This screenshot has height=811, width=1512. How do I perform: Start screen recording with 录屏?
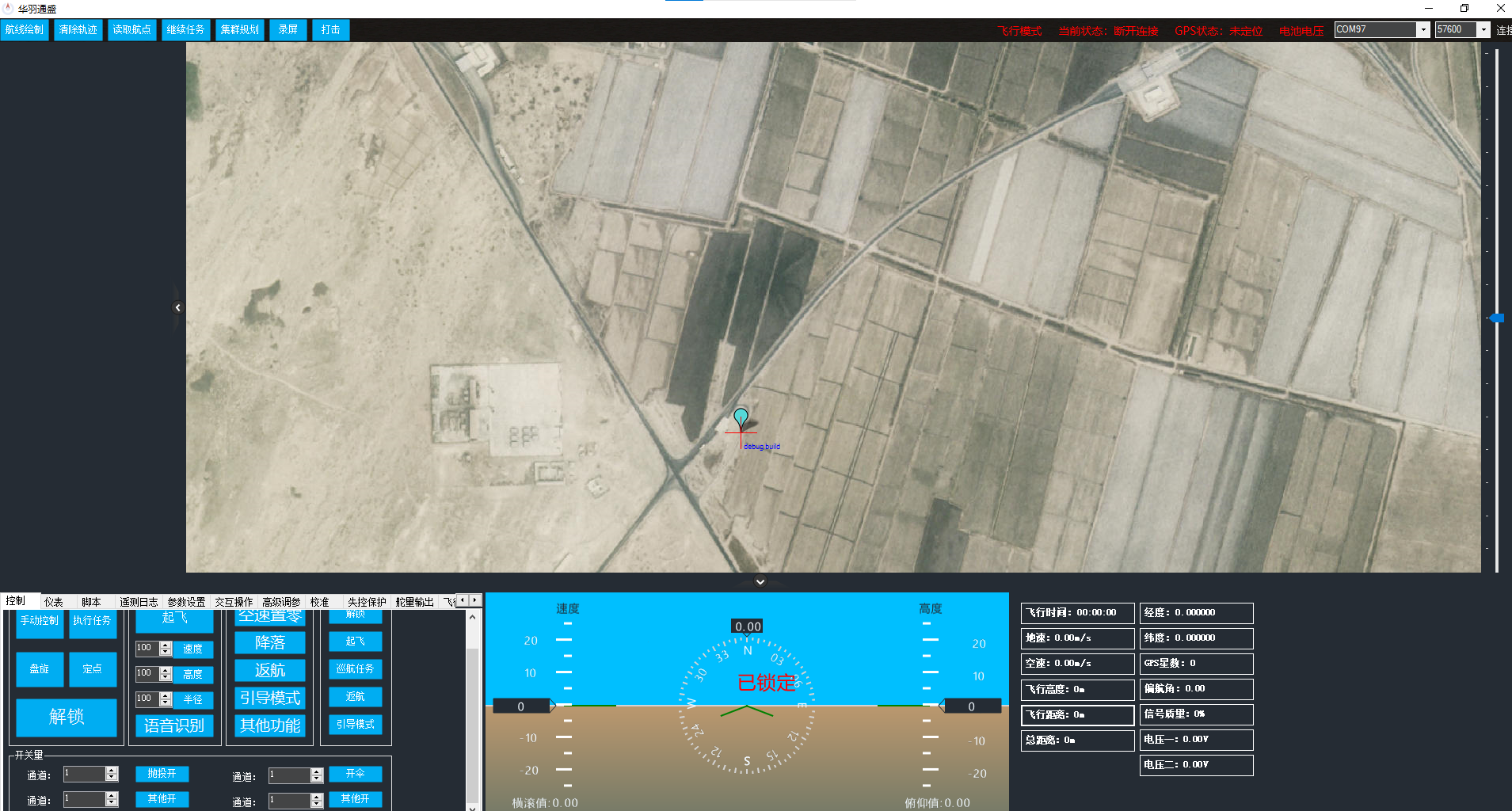[x=288, y=30]
